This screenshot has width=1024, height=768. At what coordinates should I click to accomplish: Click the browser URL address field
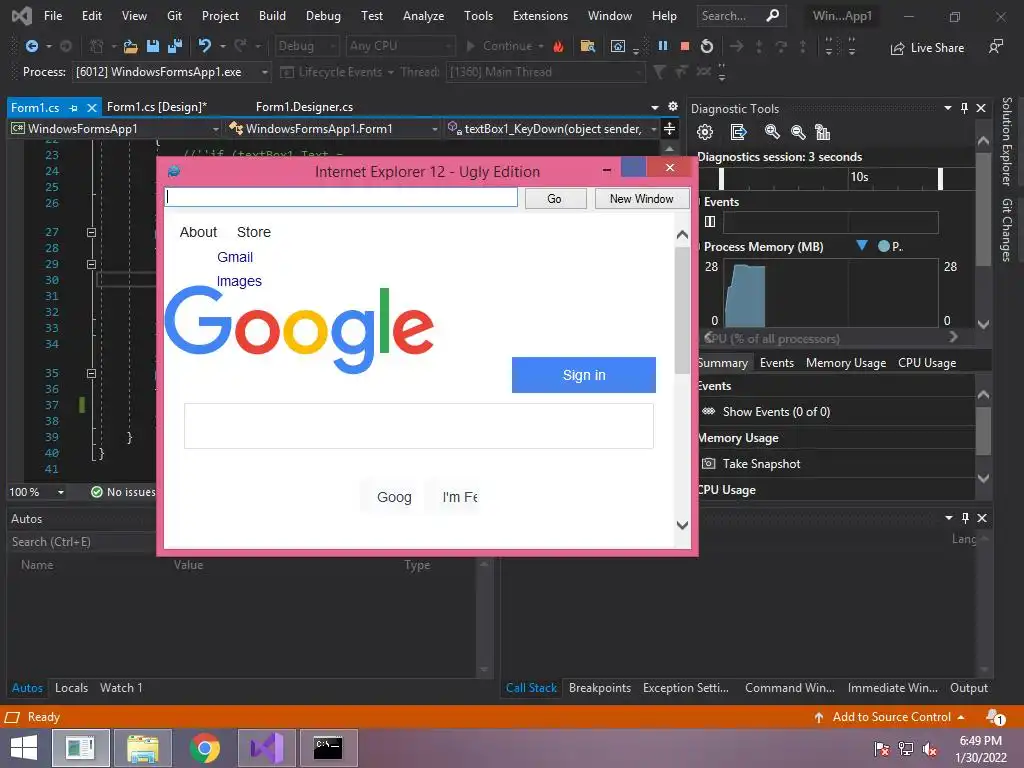point(341,197)
